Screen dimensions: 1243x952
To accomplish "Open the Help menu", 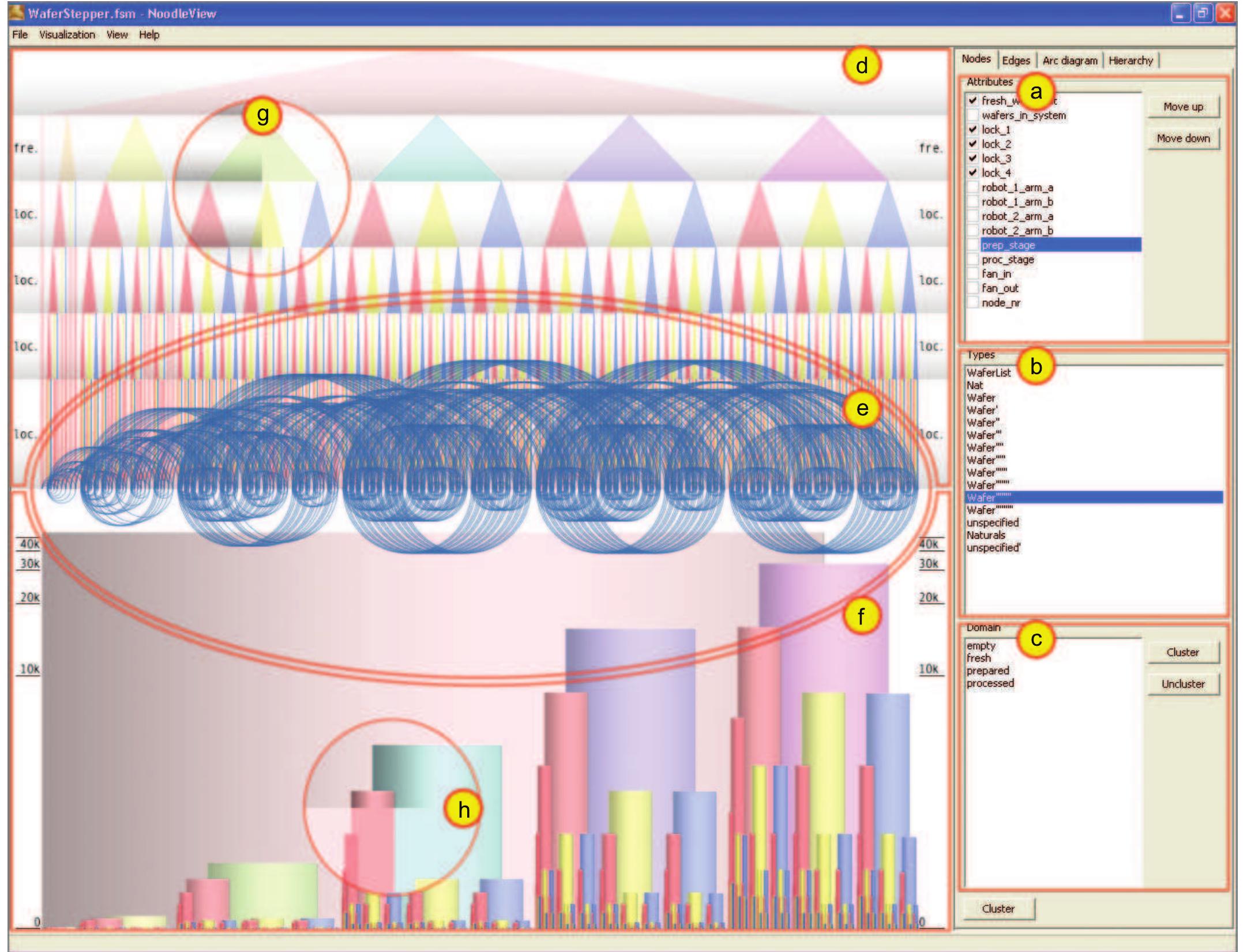I will (x=149, y=35).
